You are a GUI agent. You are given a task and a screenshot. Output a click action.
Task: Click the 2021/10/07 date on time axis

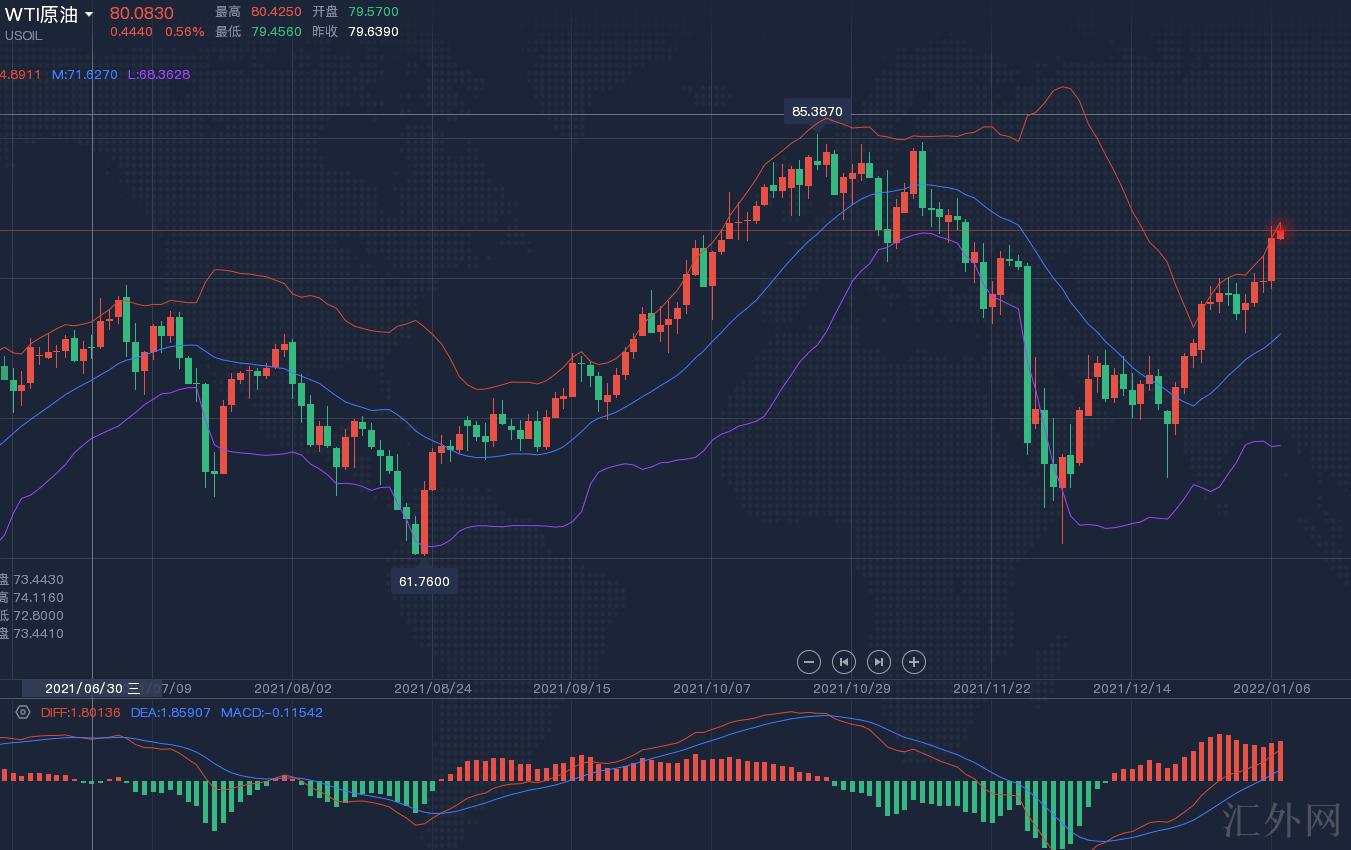pyautogui.click(x=711, y=689)
